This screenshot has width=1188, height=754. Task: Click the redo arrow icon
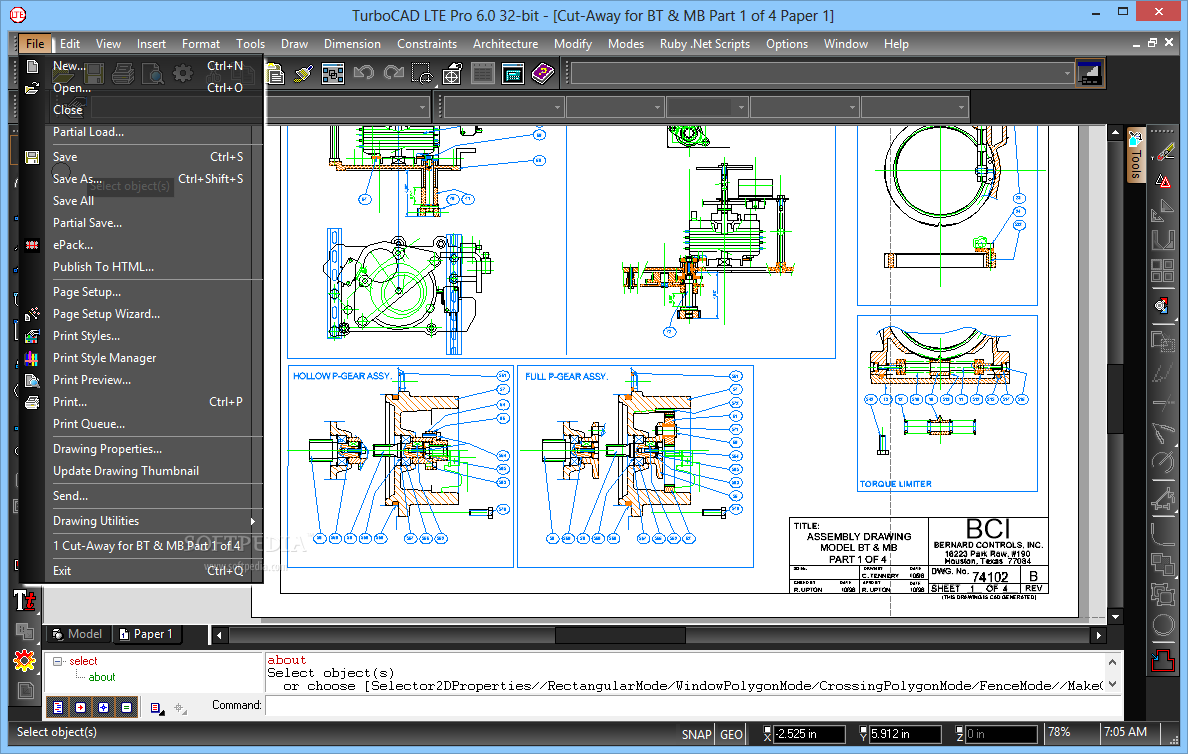click(x=393, y=74)
